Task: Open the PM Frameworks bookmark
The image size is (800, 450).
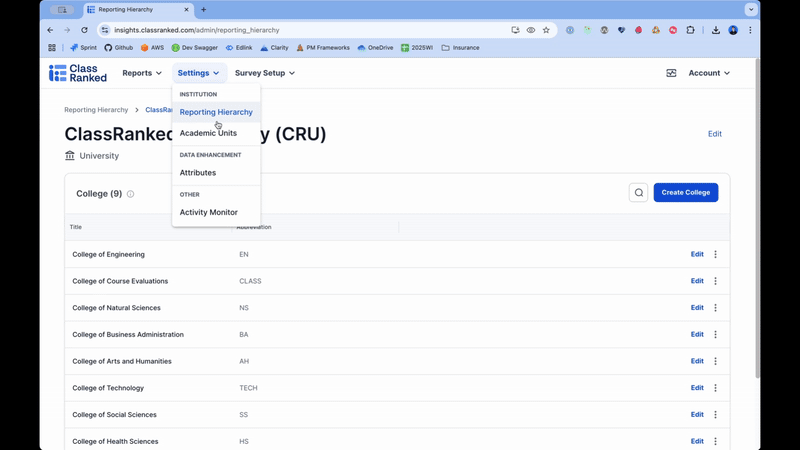Action: click(x=323, y=47)
